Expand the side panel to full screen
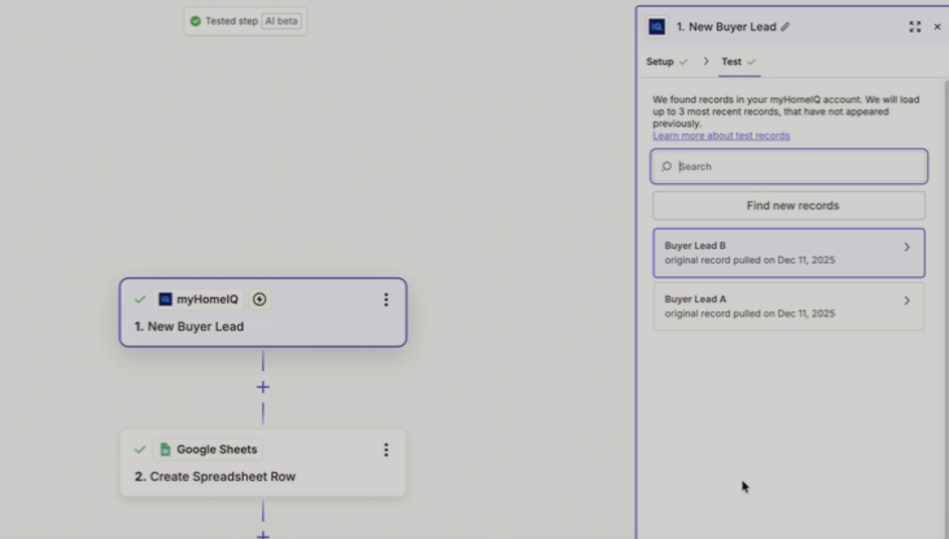The width and height of the screenshot is (949, 539). [914, 27]
